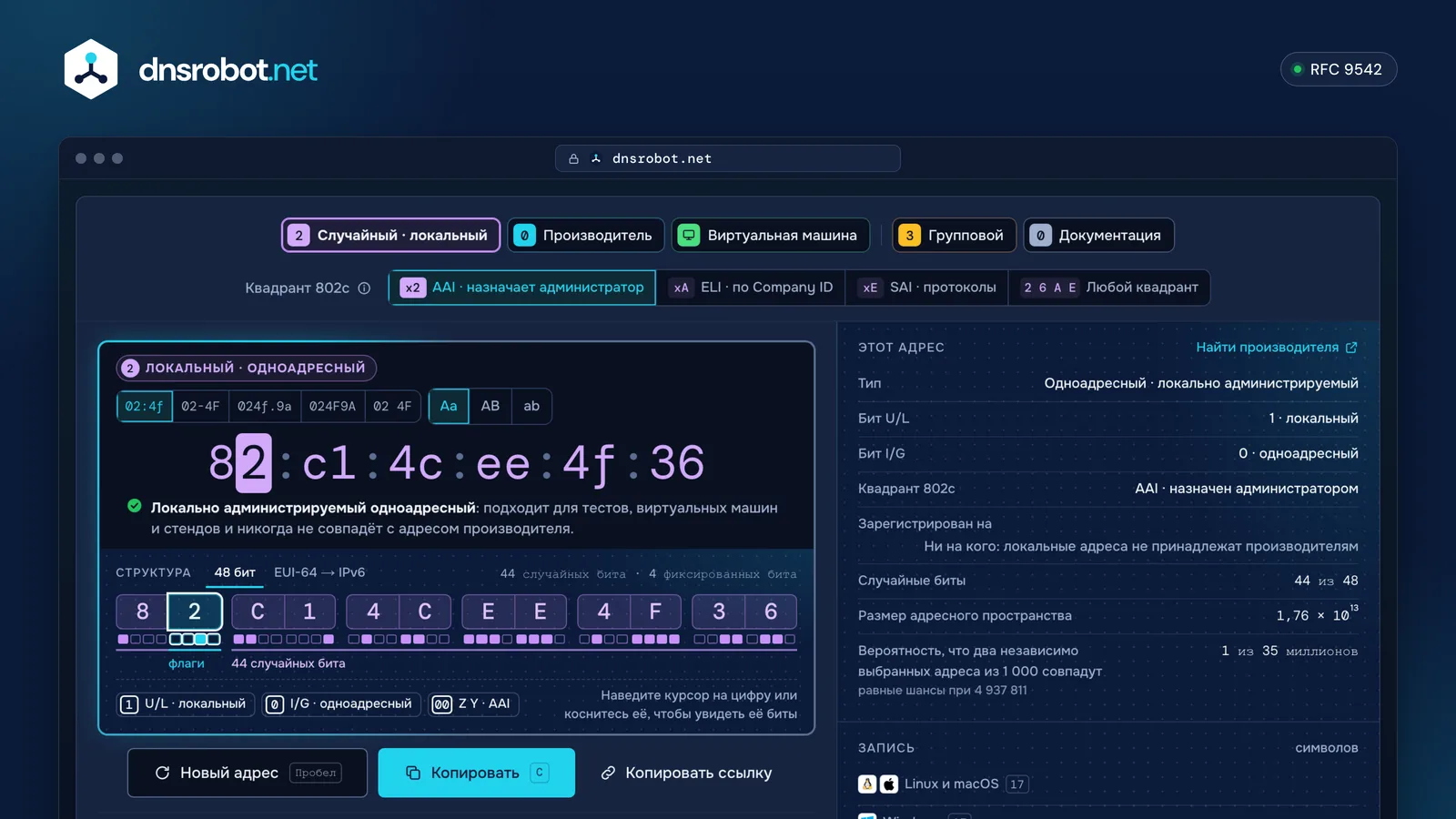Image resolution: width=1456 pixels, height=819 pixels.
Task: Click the green checkmark icon under the address
Action: tap(135, 506)
